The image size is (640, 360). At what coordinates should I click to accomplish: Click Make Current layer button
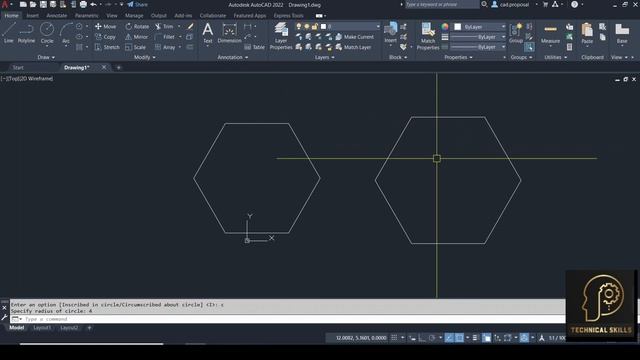(354, 37)
